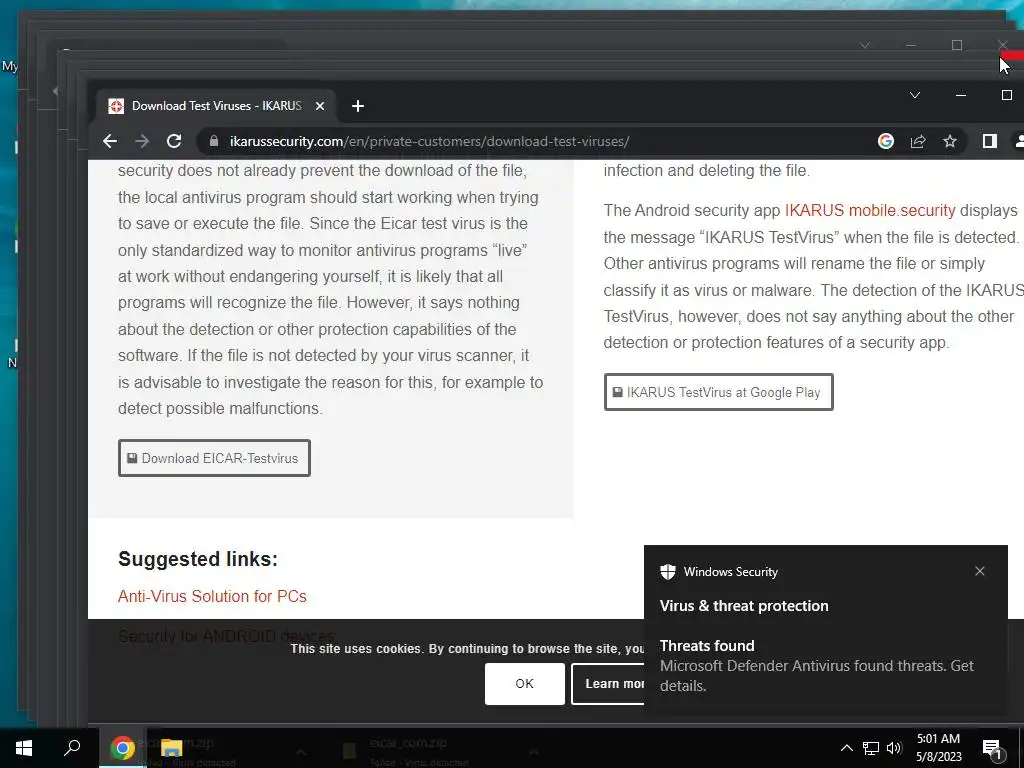Screen dimensions: 1024x768
Task: Click the address bar URL field
Action: click(534, 141)
